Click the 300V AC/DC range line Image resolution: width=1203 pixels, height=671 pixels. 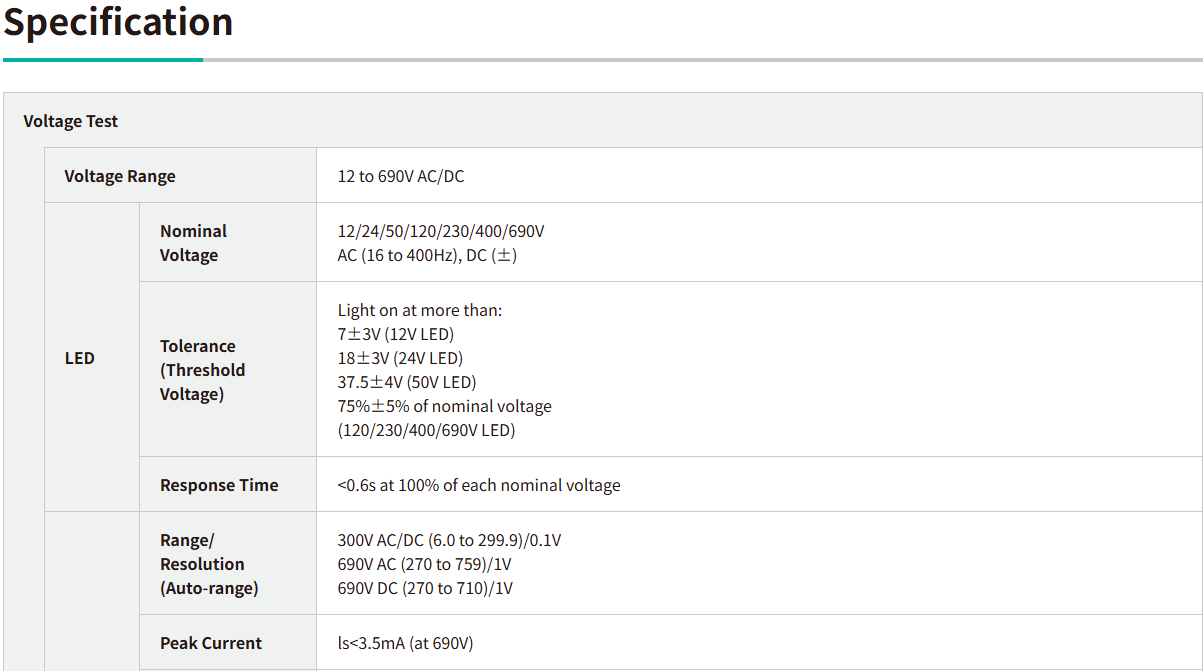(449, 540)
